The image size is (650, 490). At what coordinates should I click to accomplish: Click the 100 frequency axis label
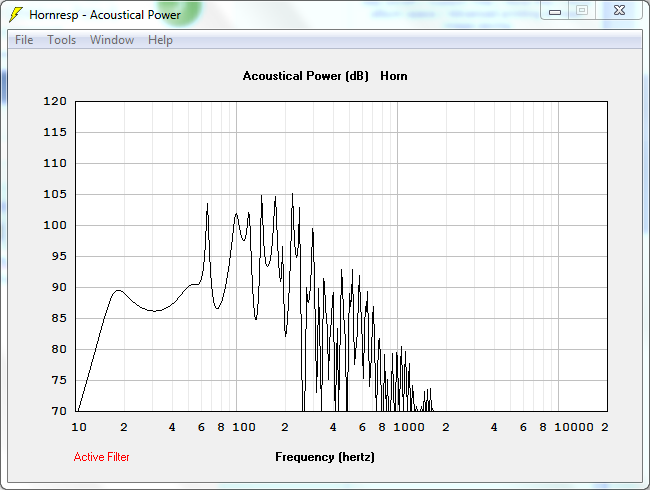pyautogui.click(x=244, y=427)
